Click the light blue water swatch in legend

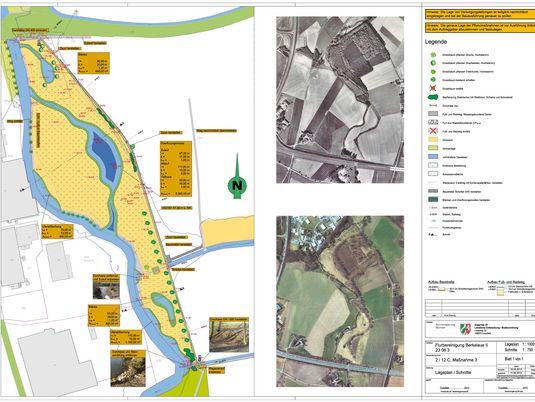[433, 157]
